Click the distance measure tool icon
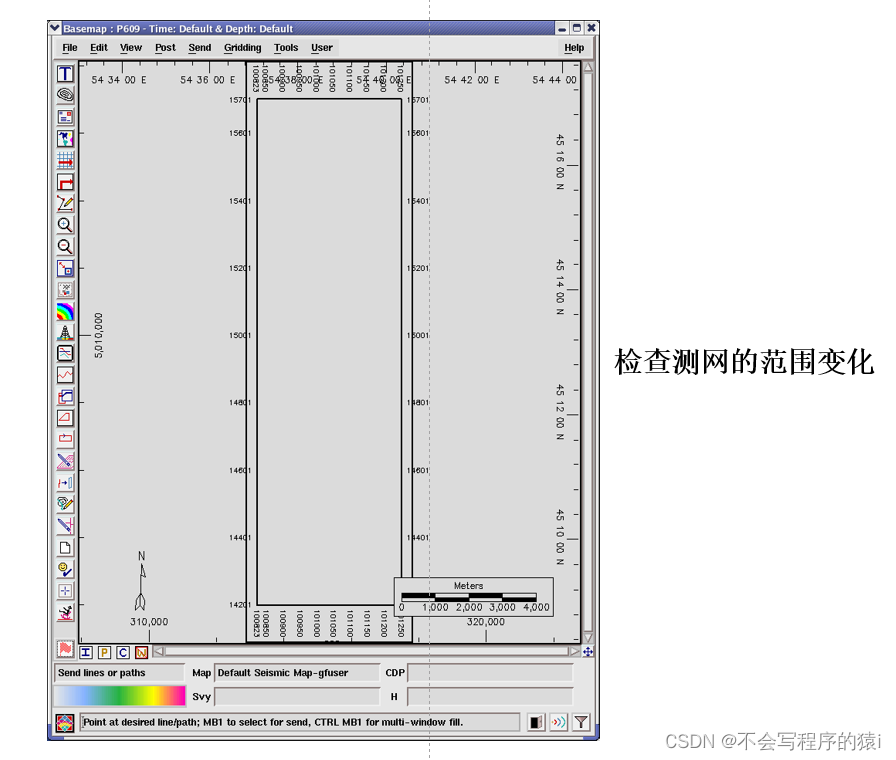 coord(65,482)
